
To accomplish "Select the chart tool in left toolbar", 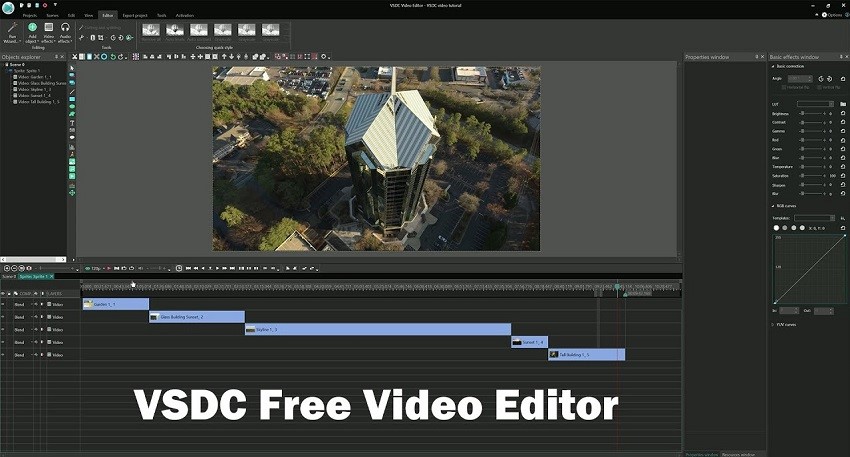I will coord(72,147).
